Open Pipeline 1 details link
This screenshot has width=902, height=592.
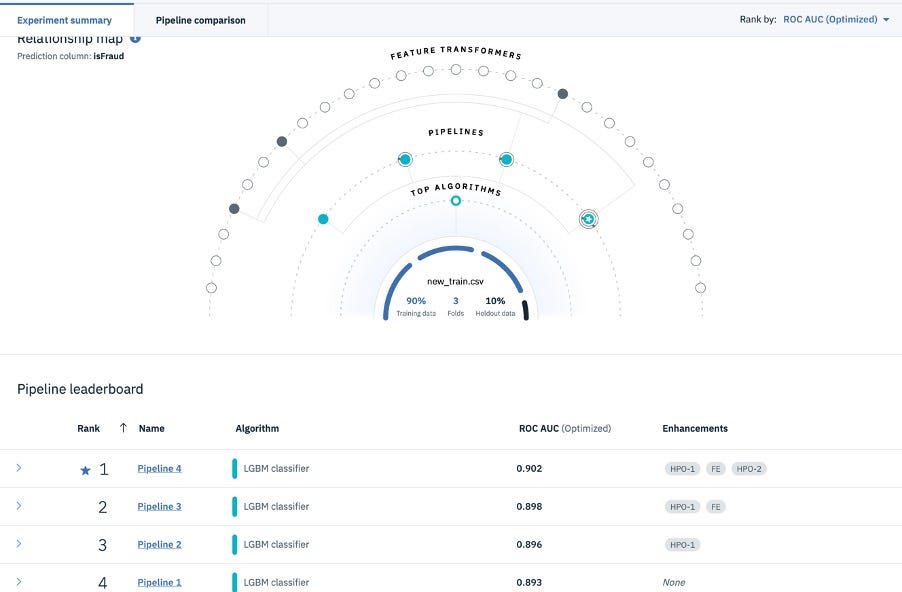(159, 582)
